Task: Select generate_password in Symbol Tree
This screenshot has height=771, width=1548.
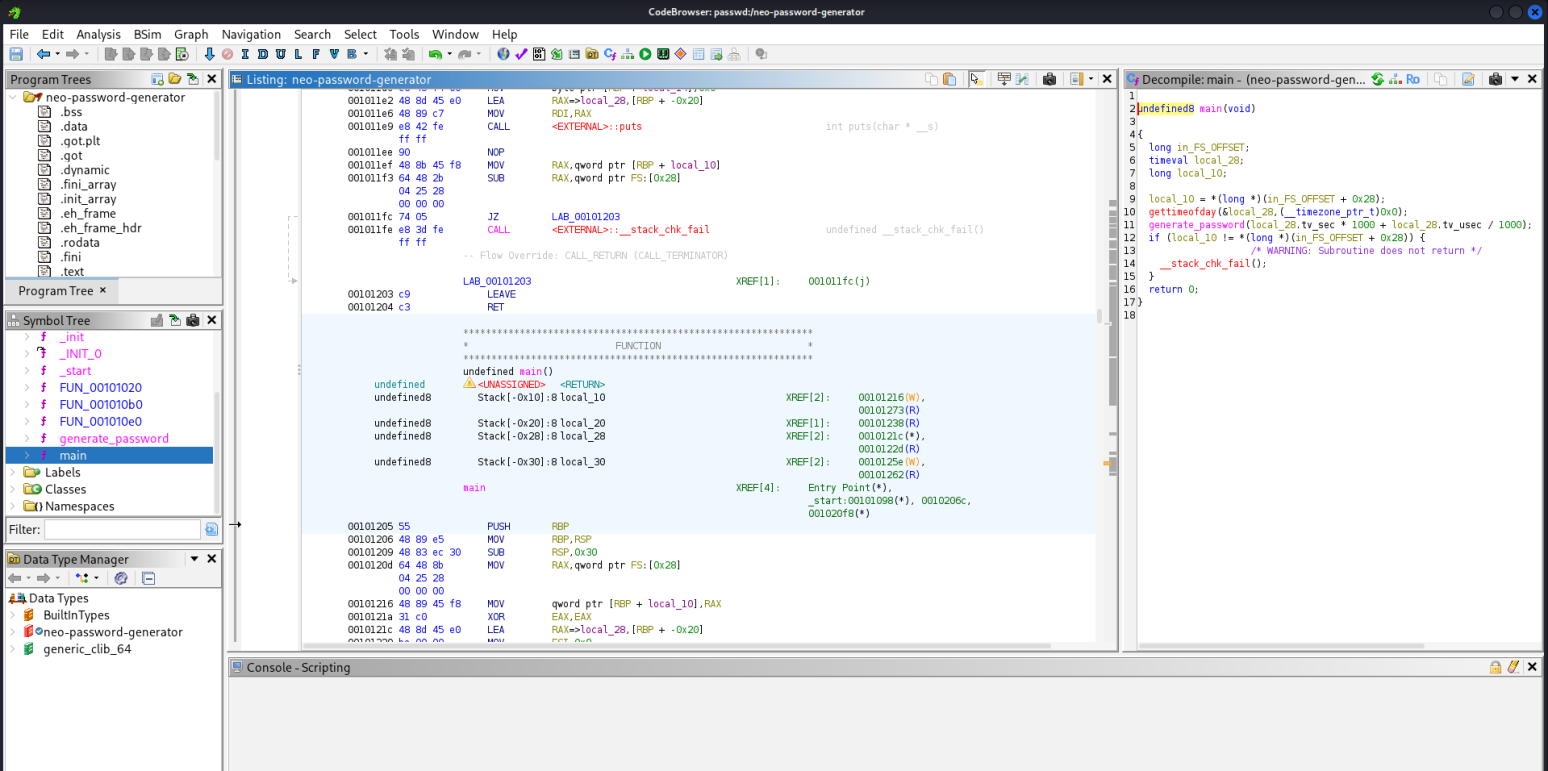Action: (x=113, y=438)
